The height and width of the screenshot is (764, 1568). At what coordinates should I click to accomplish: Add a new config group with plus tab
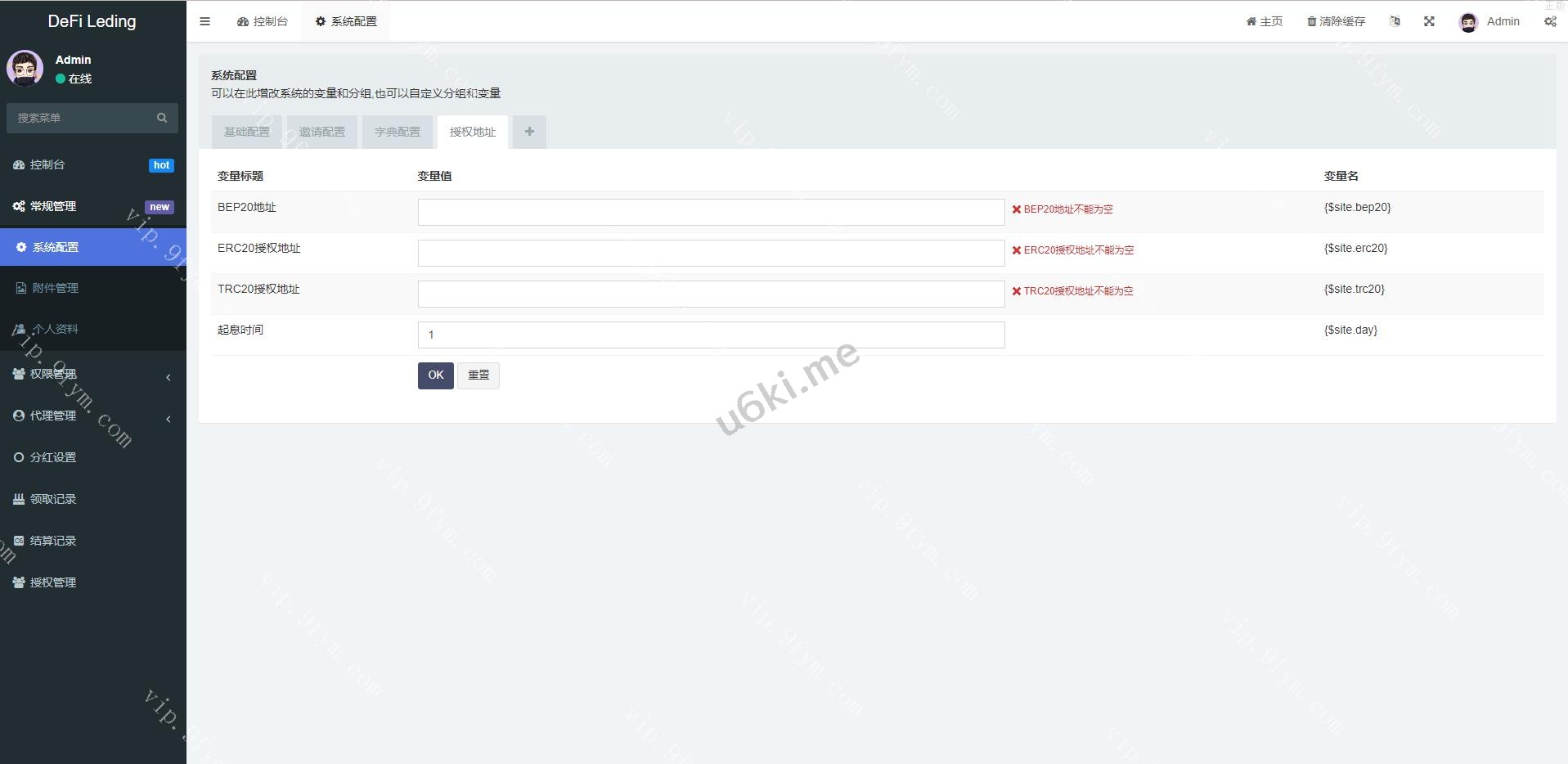[529, 132]
